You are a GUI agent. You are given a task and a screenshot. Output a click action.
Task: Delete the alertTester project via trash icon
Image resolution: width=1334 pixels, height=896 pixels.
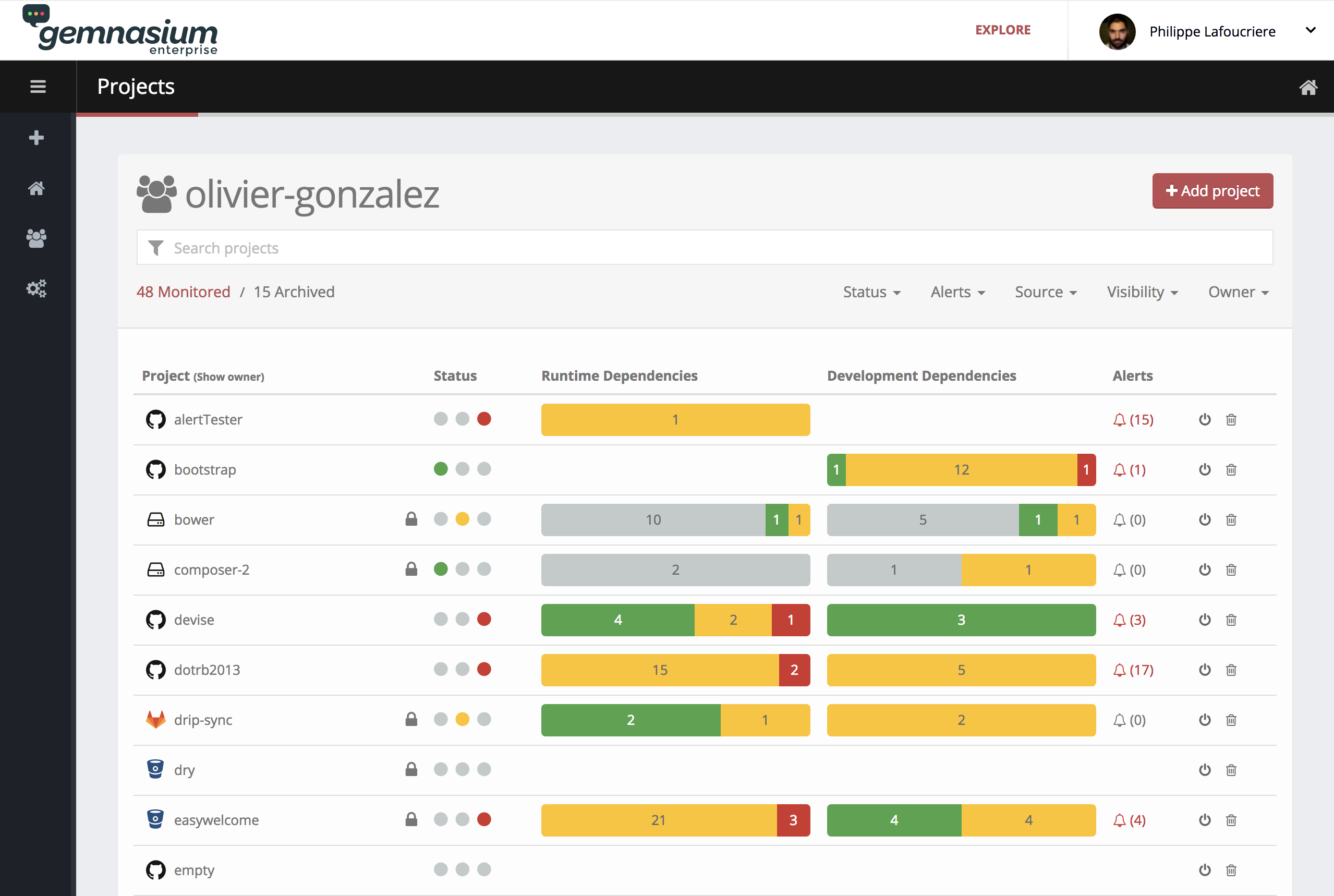coord(1231,420)
